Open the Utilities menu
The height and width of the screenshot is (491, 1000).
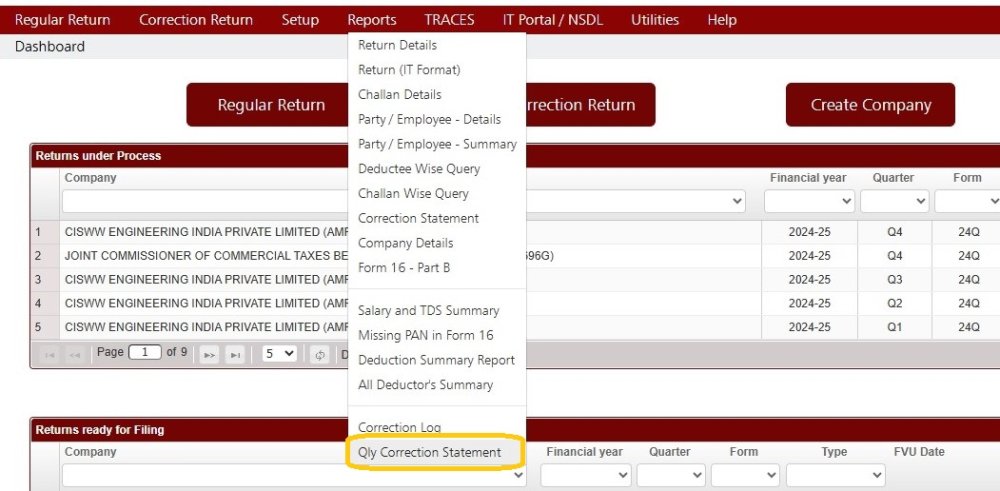tap(654, 20)
